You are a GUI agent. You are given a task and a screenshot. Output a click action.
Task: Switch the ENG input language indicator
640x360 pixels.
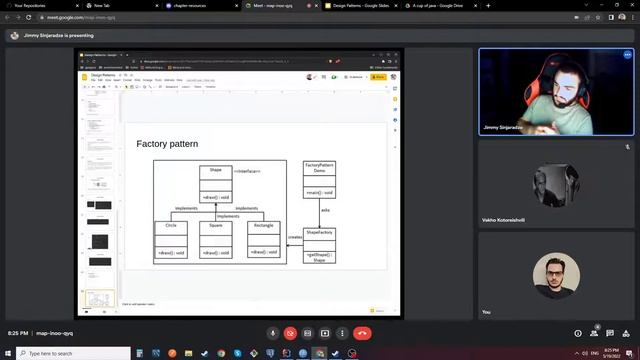click(x=595, y=353)
